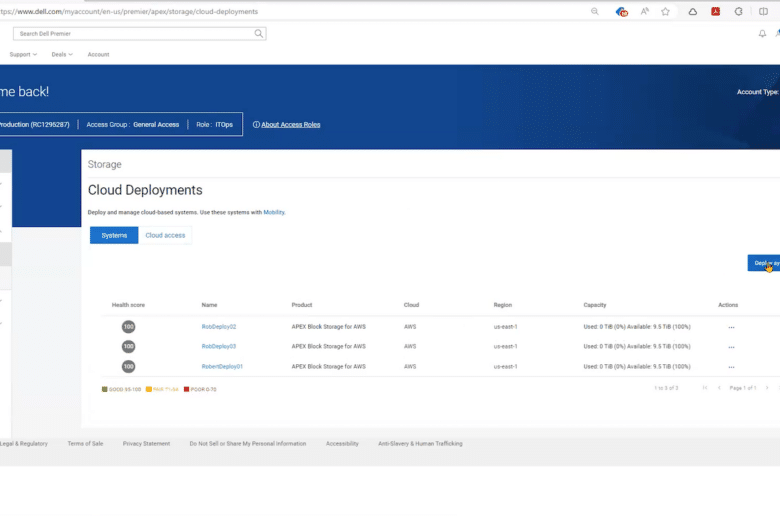
Task: Open the Account menu item
Action: click(98, 54)
